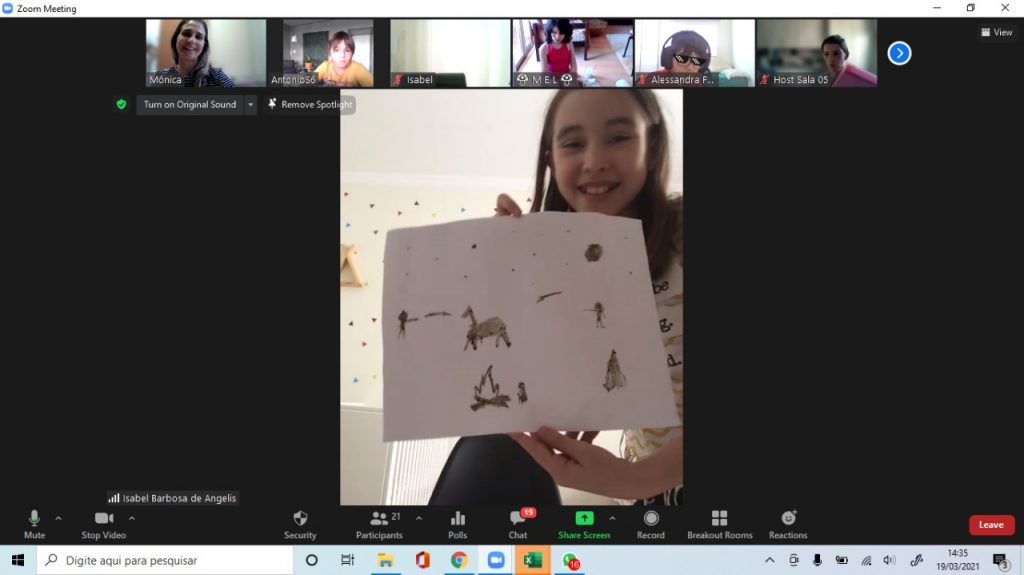
Task: Switch to the Zoom taskbar icon
Action: [496, 561]
